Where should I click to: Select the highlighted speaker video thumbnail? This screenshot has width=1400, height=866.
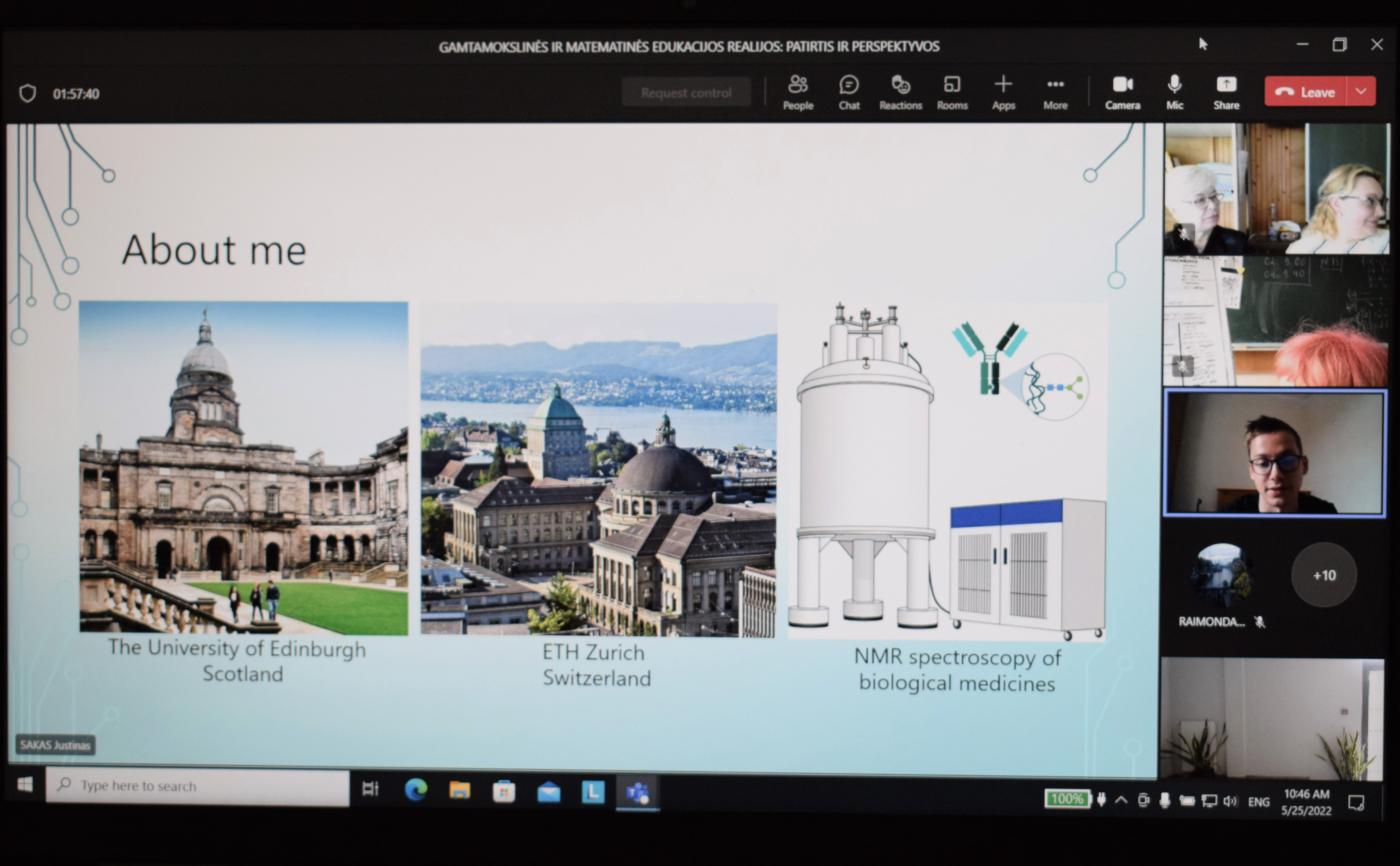pyautogui.click(x=1274, y=453)
